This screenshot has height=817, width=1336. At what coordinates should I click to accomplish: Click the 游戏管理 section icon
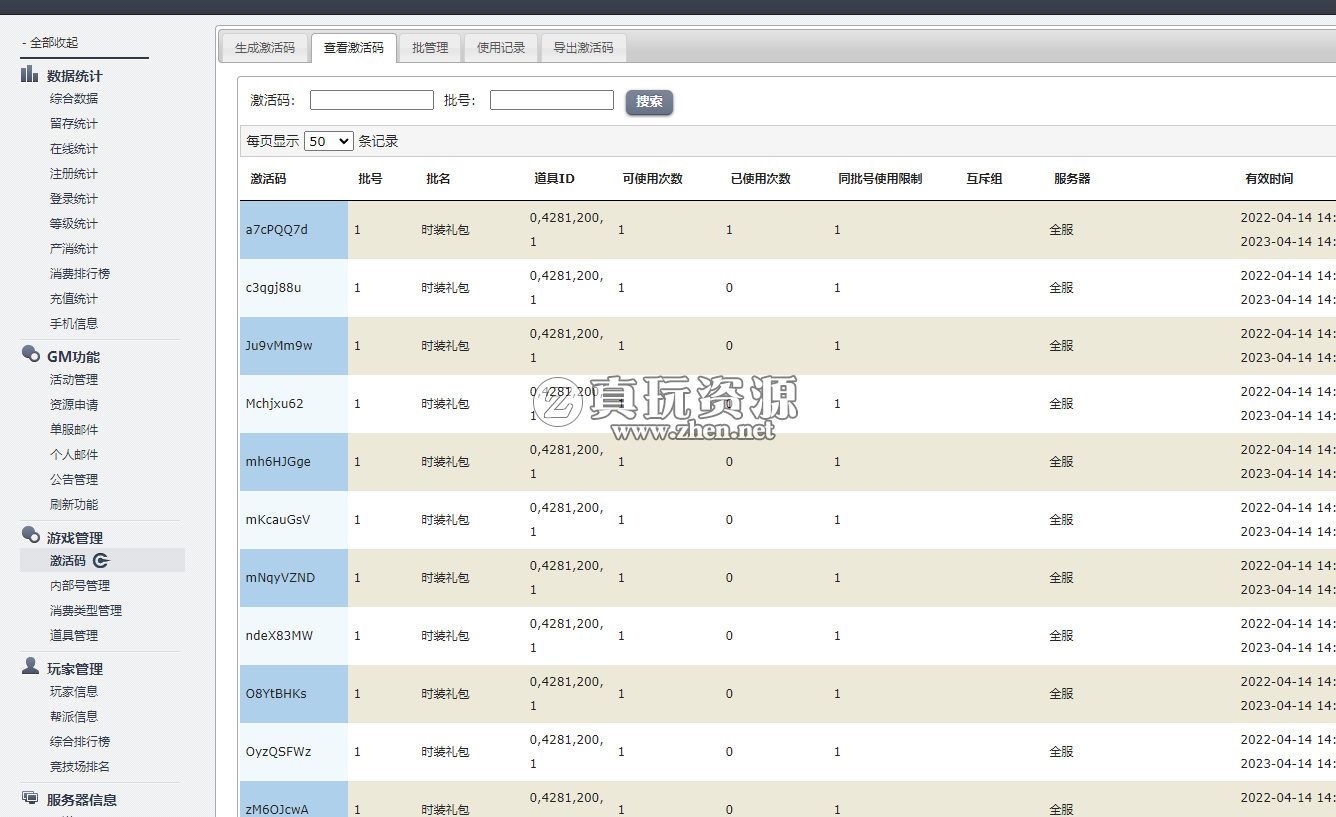(30, 536)
